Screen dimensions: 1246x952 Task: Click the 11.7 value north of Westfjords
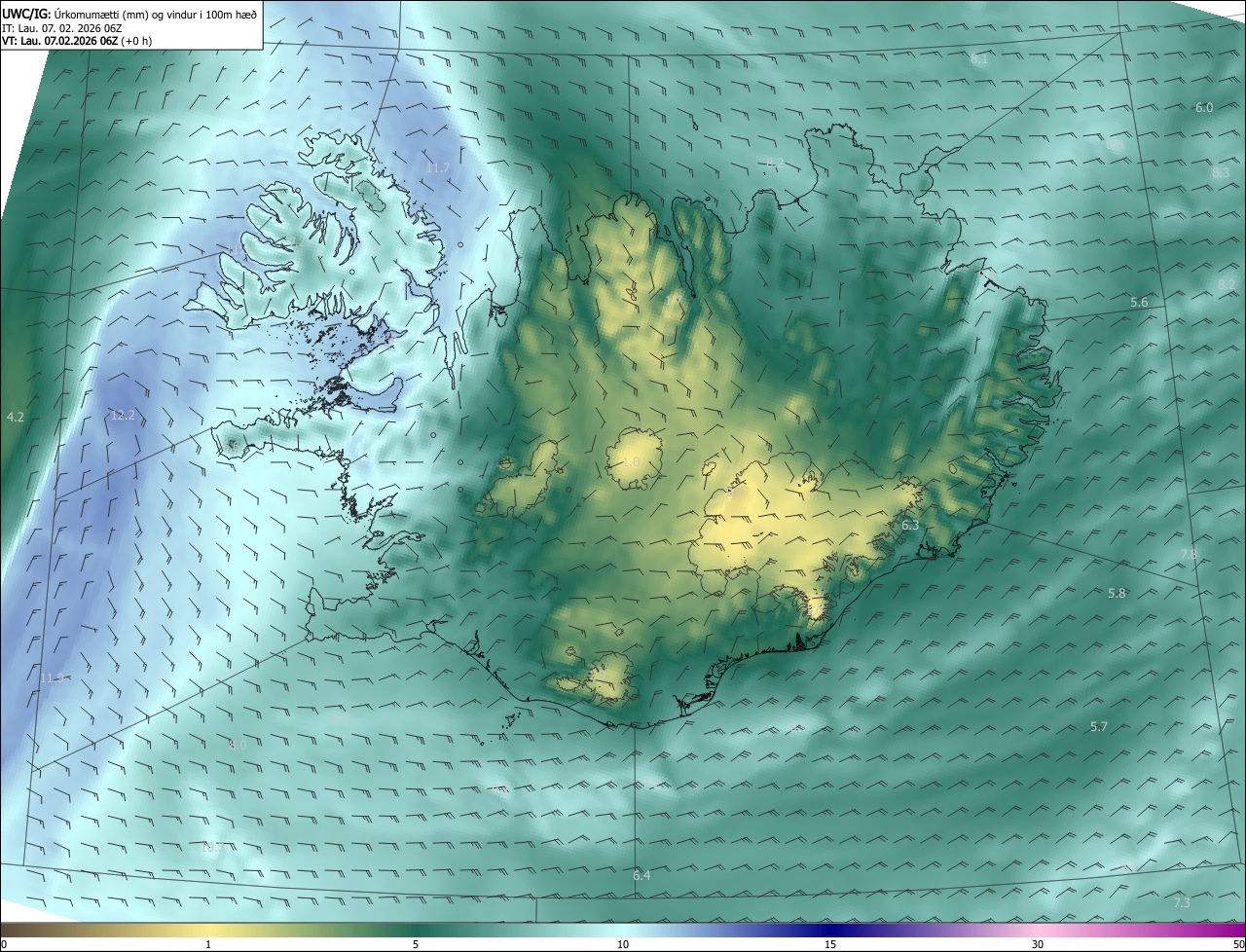click(x=438, y=168)
